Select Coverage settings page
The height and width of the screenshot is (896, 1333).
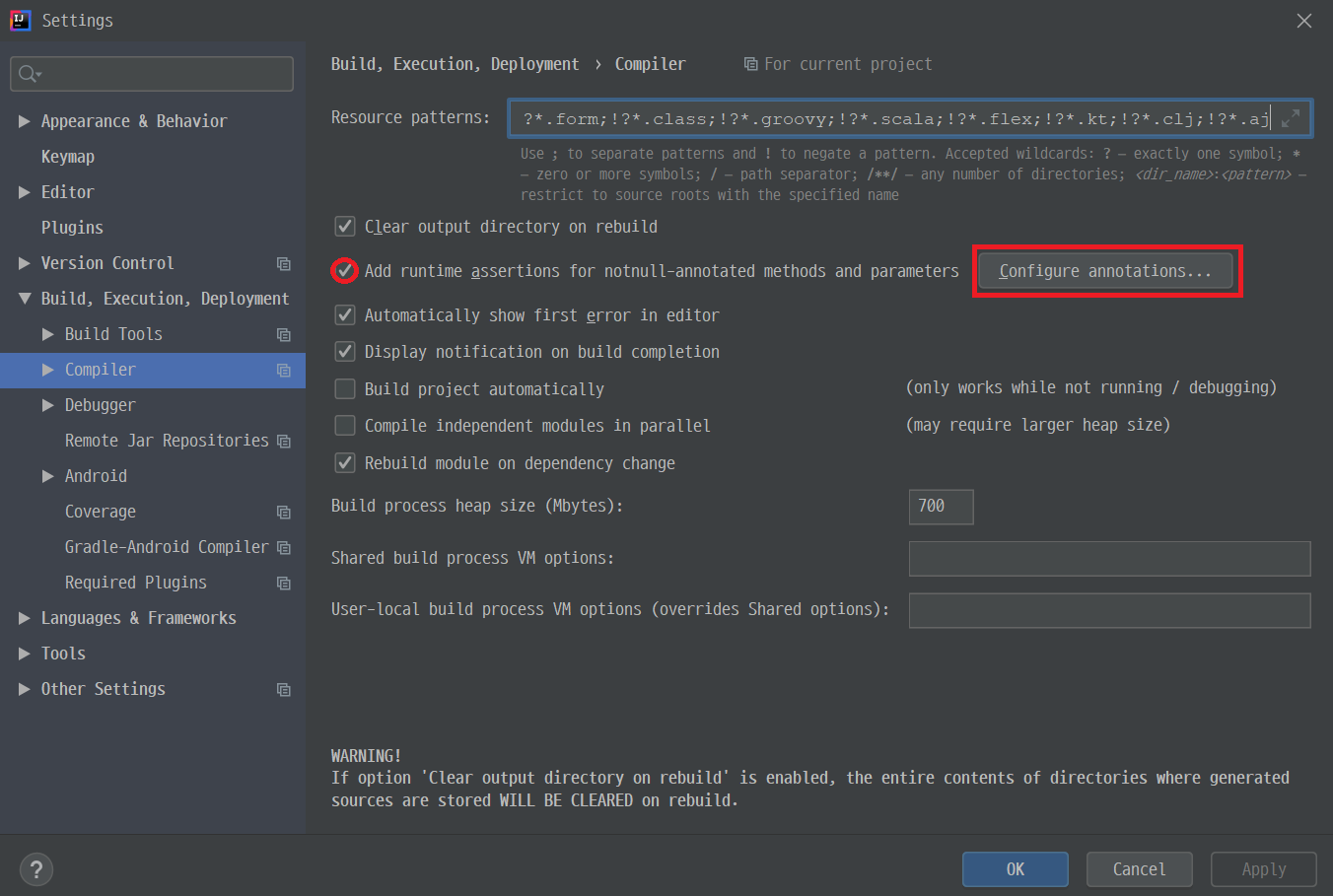click(101, 512)
